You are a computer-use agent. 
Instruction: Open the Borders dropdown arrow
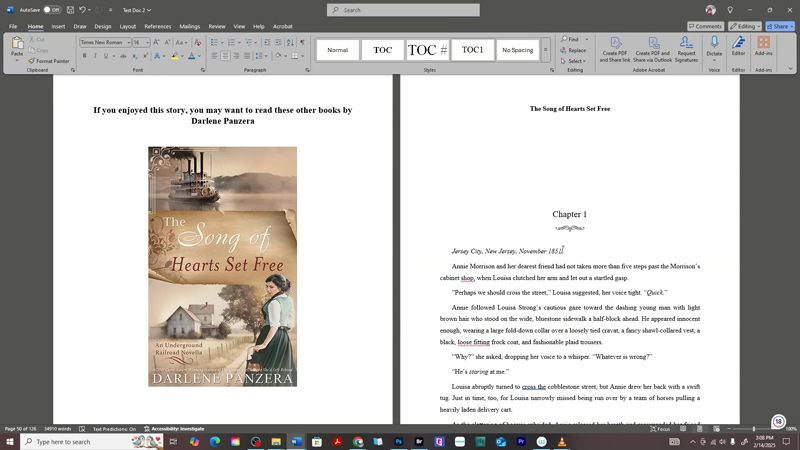tap(302, 56)
